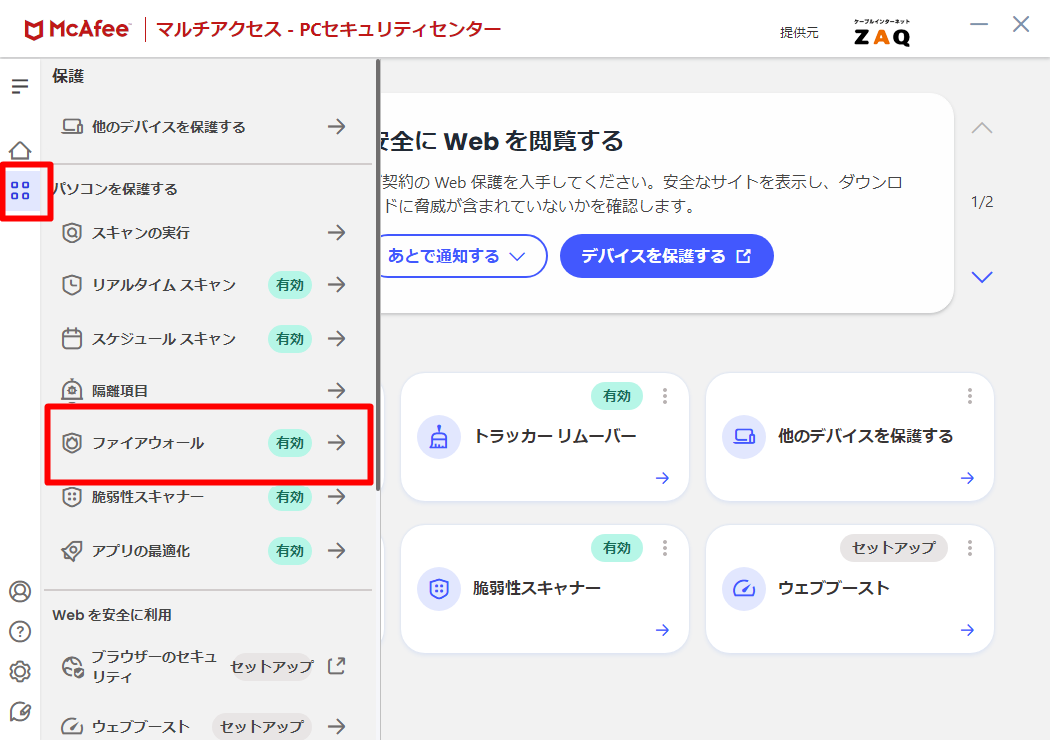Open the 隔離項目 menu item
This screenshot has height=740, width=1050.
pyautogui.click(x=208, y=390)
